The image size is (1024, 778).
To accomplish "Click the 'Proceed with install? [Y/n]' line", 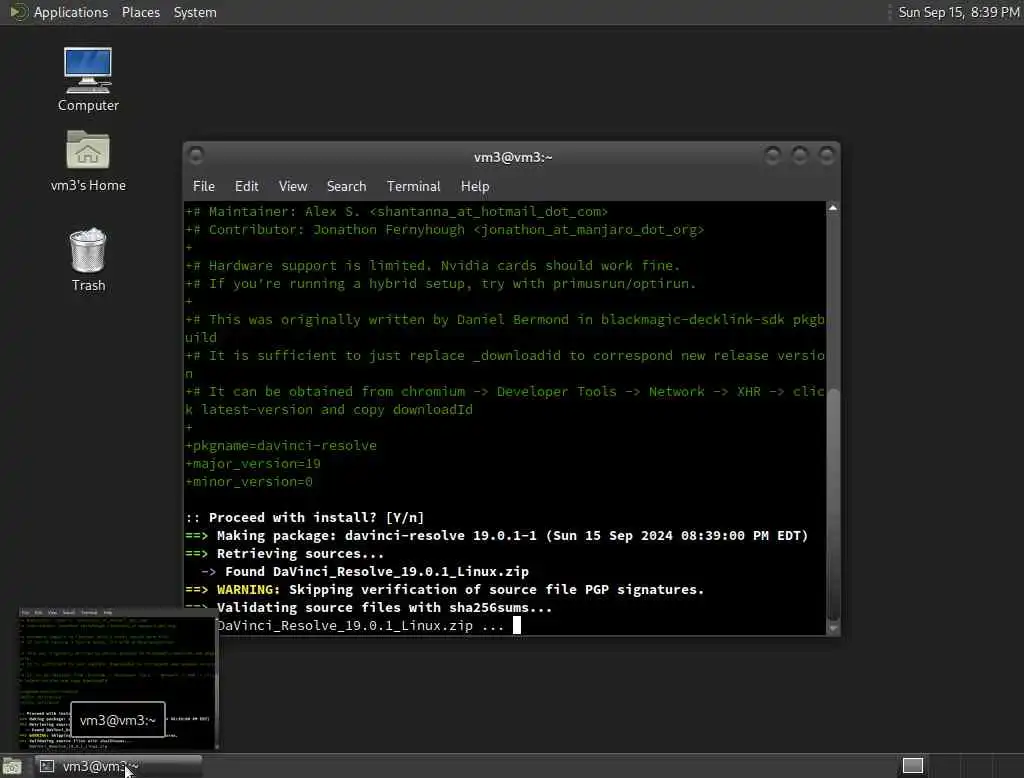I will click(305, 517).
